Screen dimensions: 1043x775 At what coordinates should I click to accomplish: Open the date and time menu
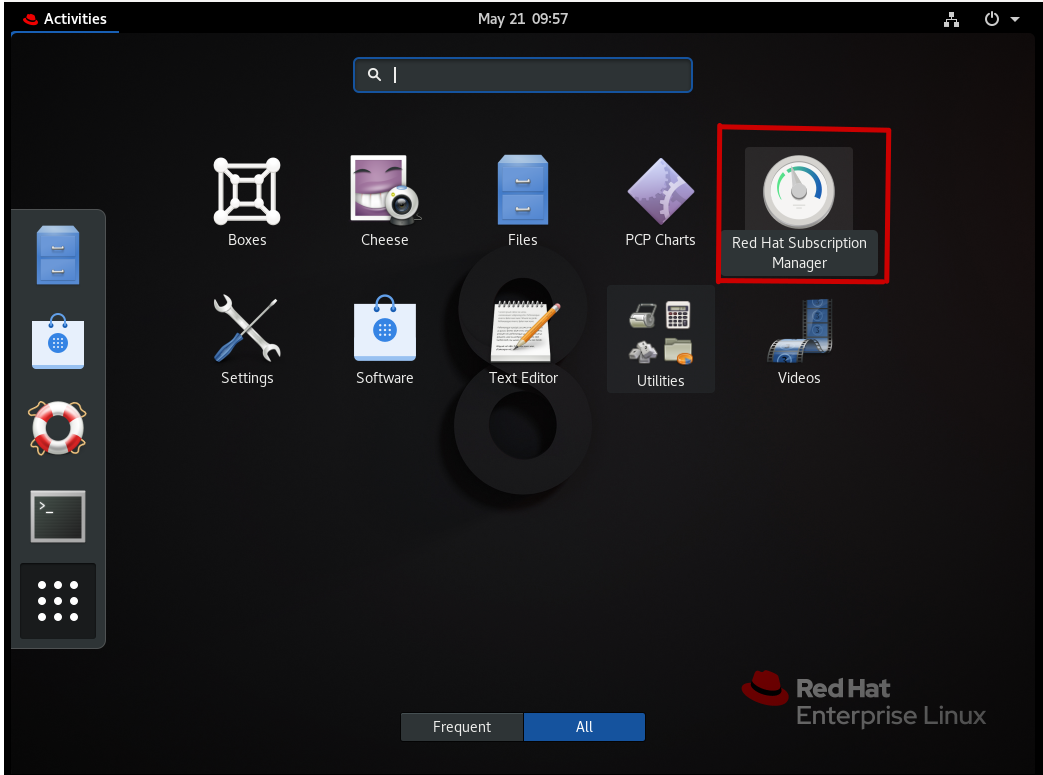pyautogui.click(x=522, y=18)
